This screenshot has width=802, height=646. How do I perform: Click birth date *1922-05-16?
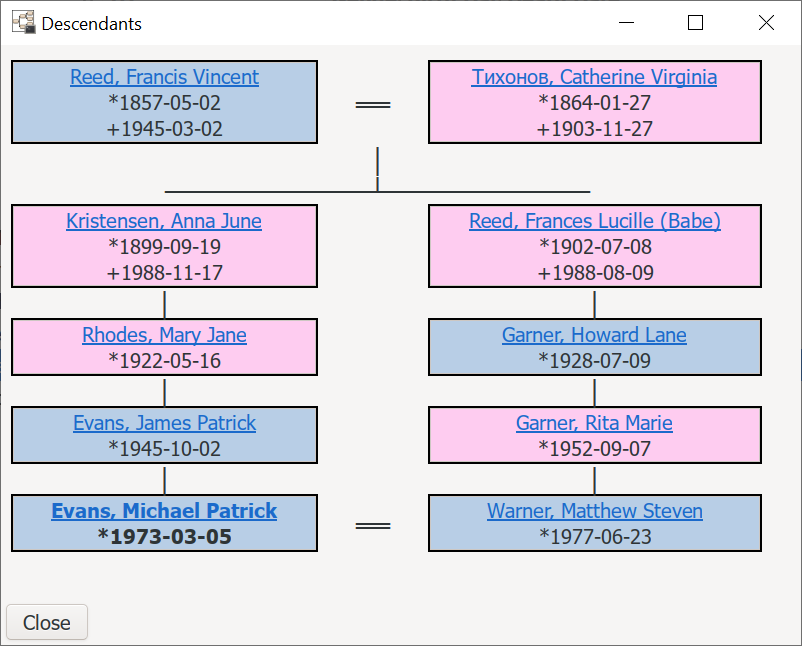[x=164, y=362]
